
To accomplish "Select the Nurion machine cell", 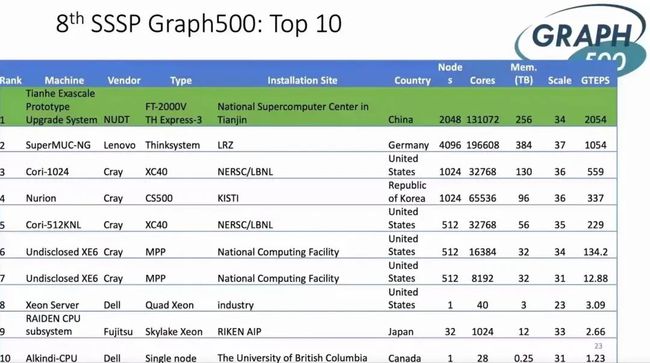I will (x=41, y=198).
